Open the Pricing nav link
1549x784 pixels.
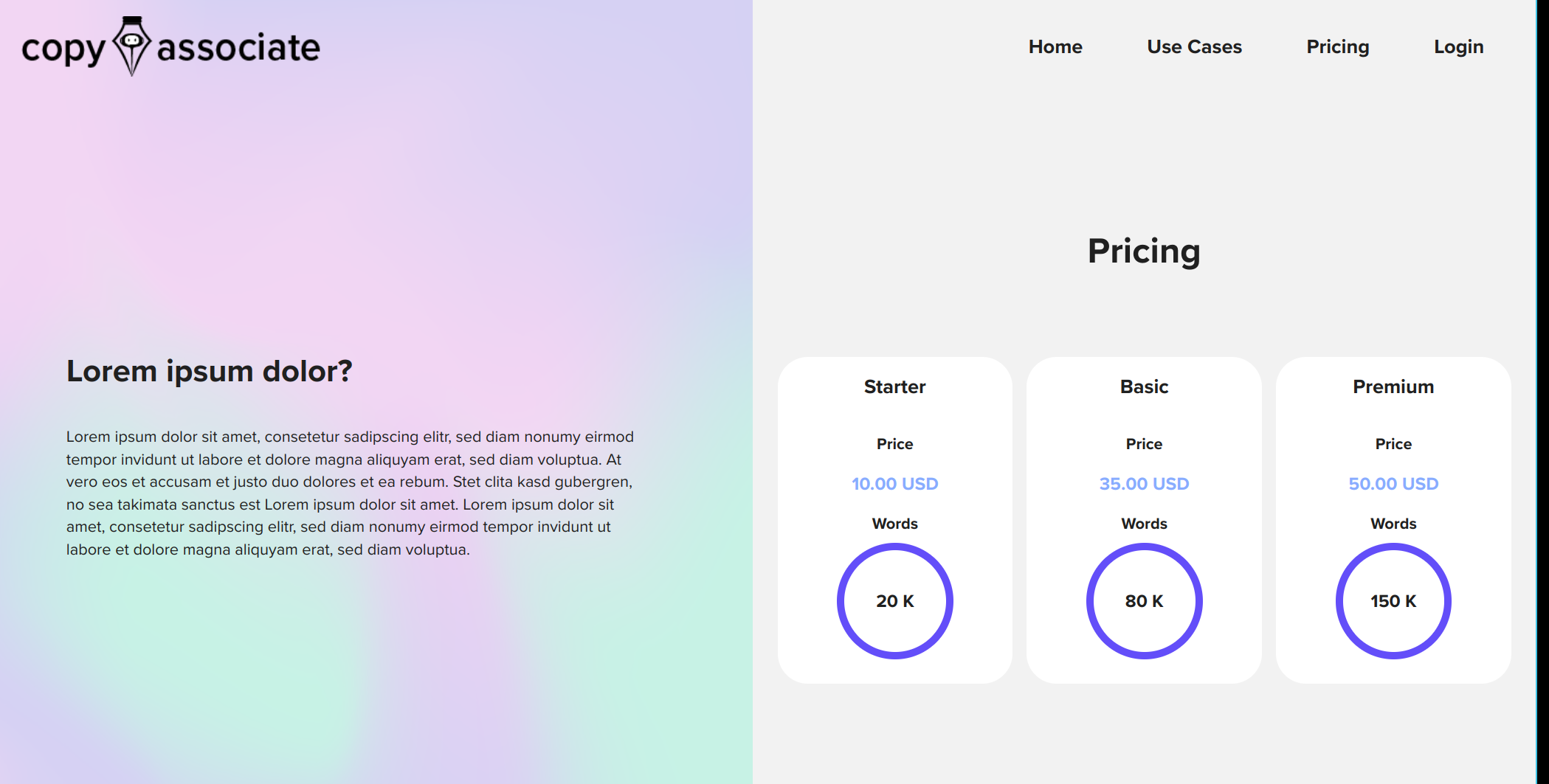[1337, 46]
